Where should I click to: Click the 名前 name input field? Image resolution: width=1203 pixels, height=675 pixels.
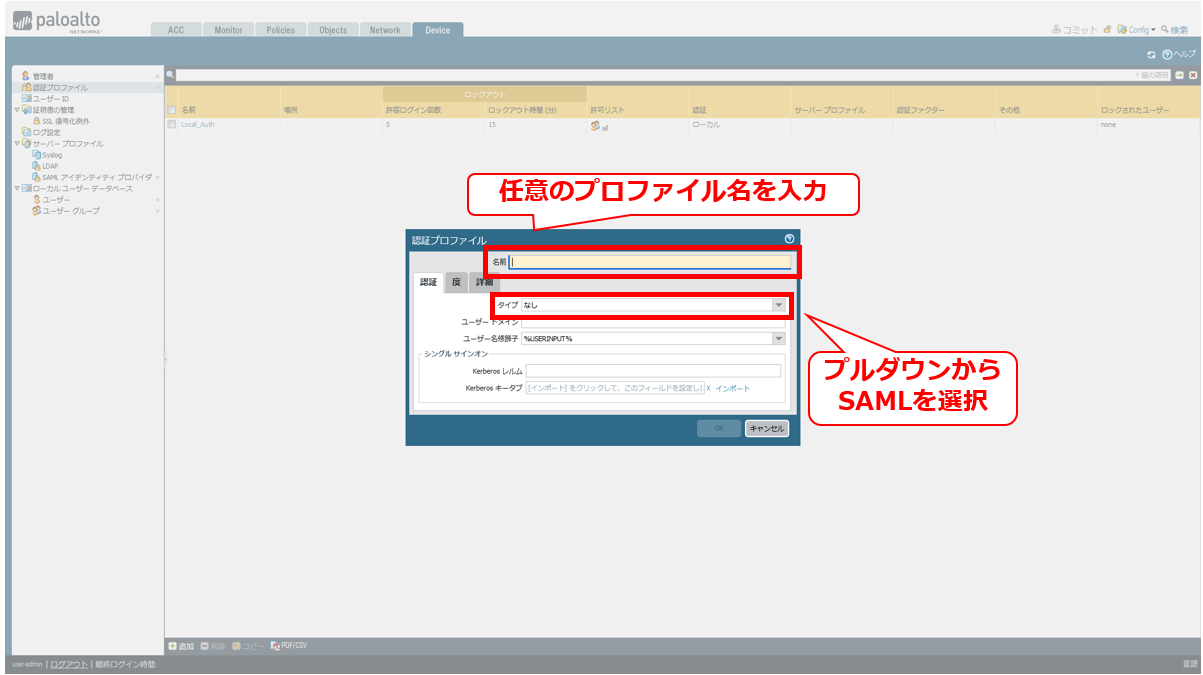(650, 262)
